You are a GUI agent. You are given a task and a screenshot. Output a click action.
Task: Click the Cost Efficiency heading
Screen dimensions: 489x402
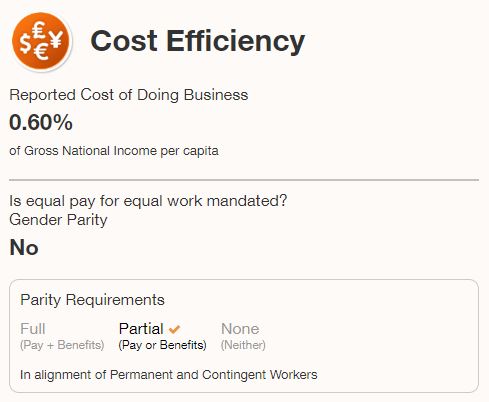point(198,41)
